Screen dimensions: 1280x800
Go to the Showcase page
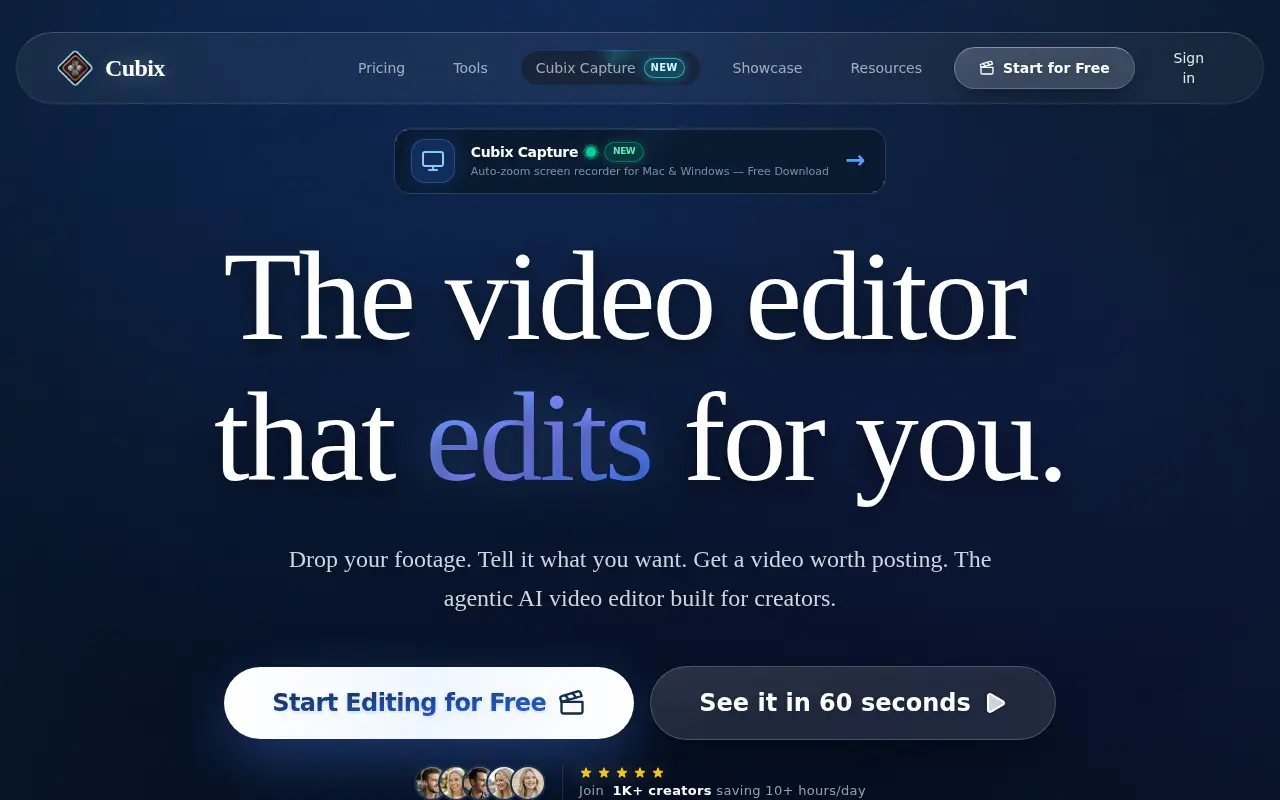[767, 68]
